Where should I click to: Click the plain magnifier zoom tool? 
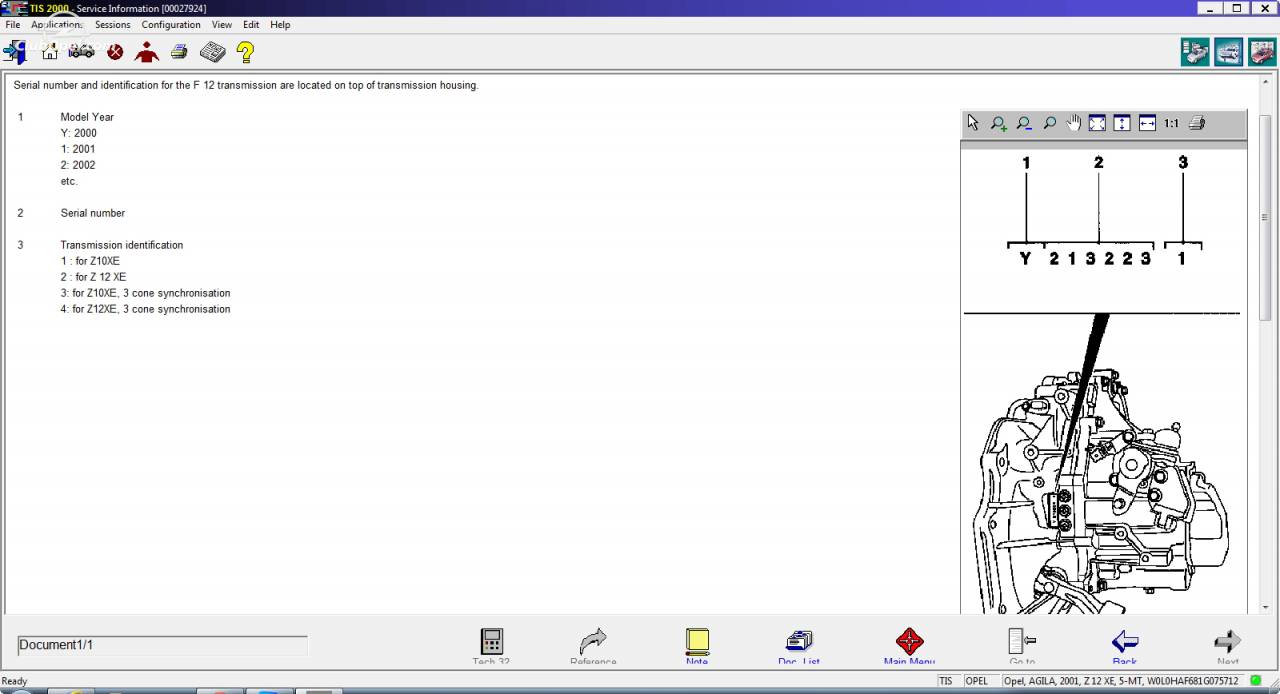pos(1049,123)
